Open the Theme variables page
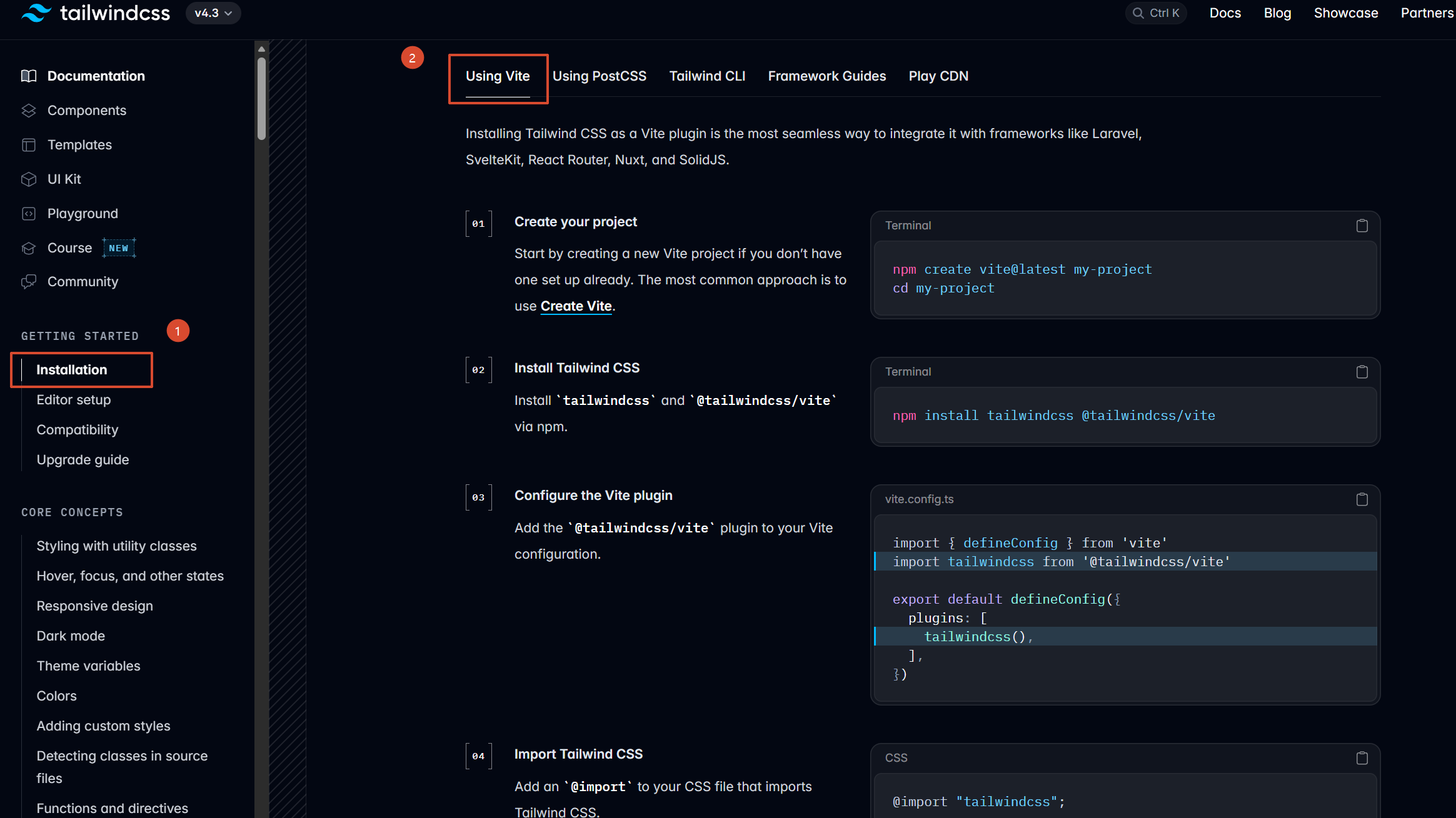The width and height of the screenshot is (1456, 818). [x=88, y=666]
